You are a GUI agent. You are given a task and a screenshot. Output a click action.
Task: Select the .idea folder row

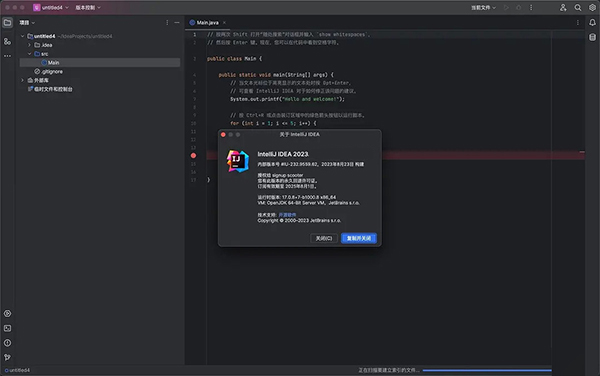click(100, 45)
